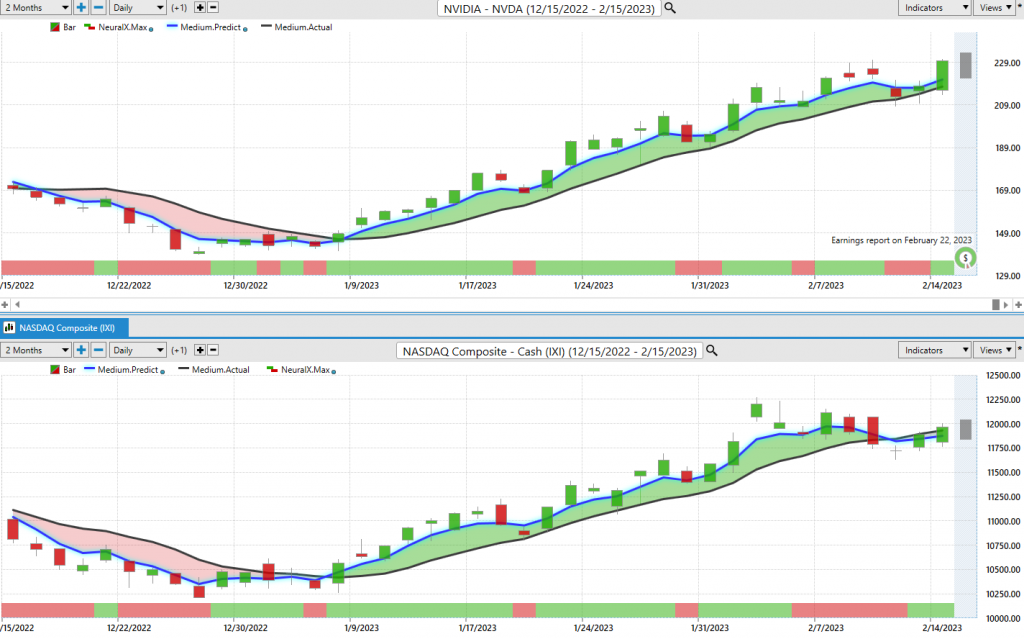Click the NVIDIA - NVDA symbol search field

[549, 8]
